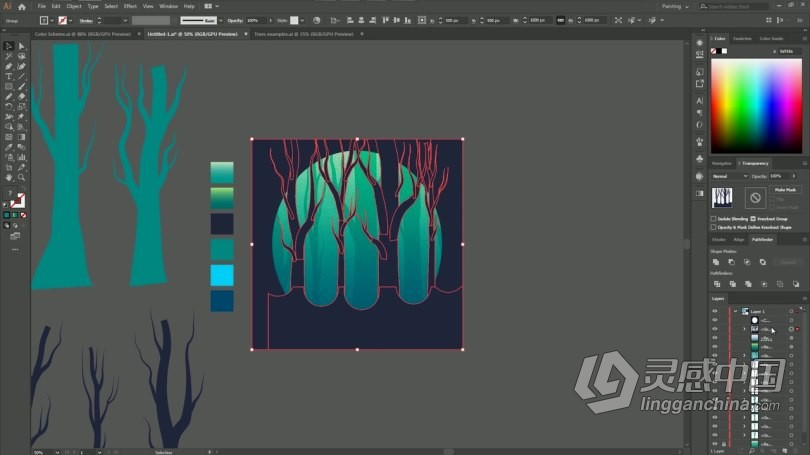This screenshot has height=455, width=810.
Task: Switch to Trees examples.ai document tab
Action: (x=304, y=34)
